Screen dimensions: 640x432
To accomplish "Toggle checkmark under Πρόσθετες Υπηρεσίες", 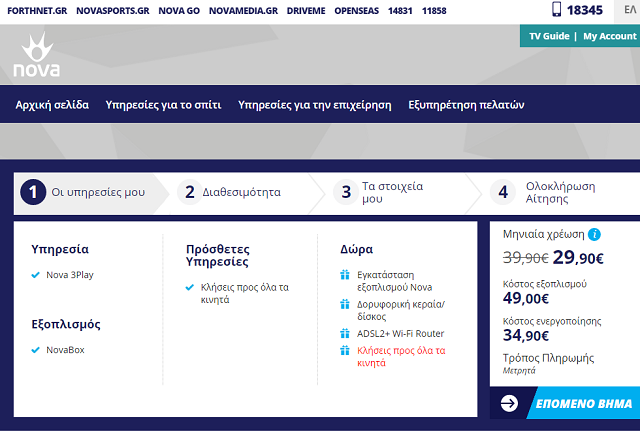I will 189,287.
